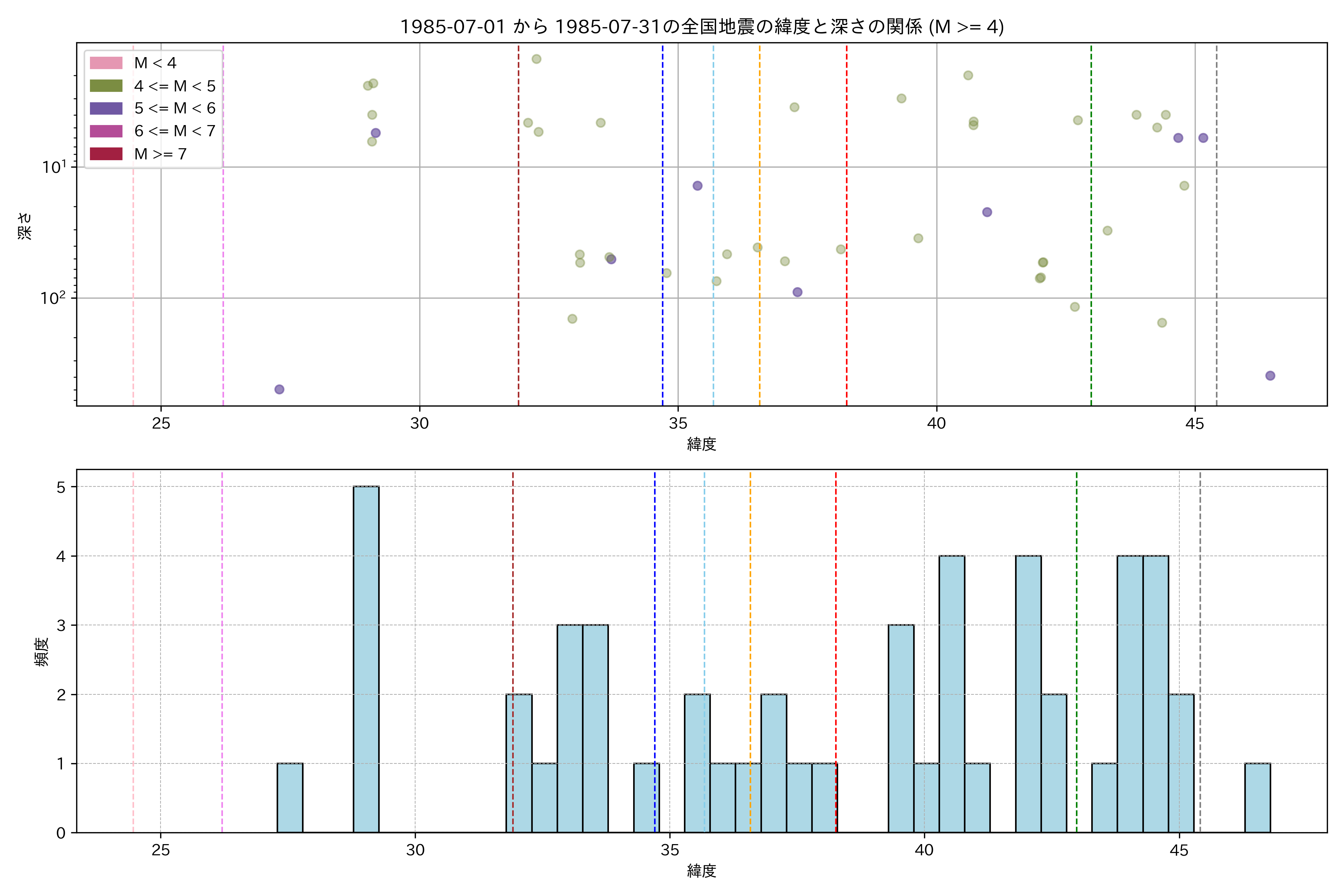Click the 緯度 label under the scatter plot
1344x896 pixels.
pyautogui.click(x=701, y=444)
